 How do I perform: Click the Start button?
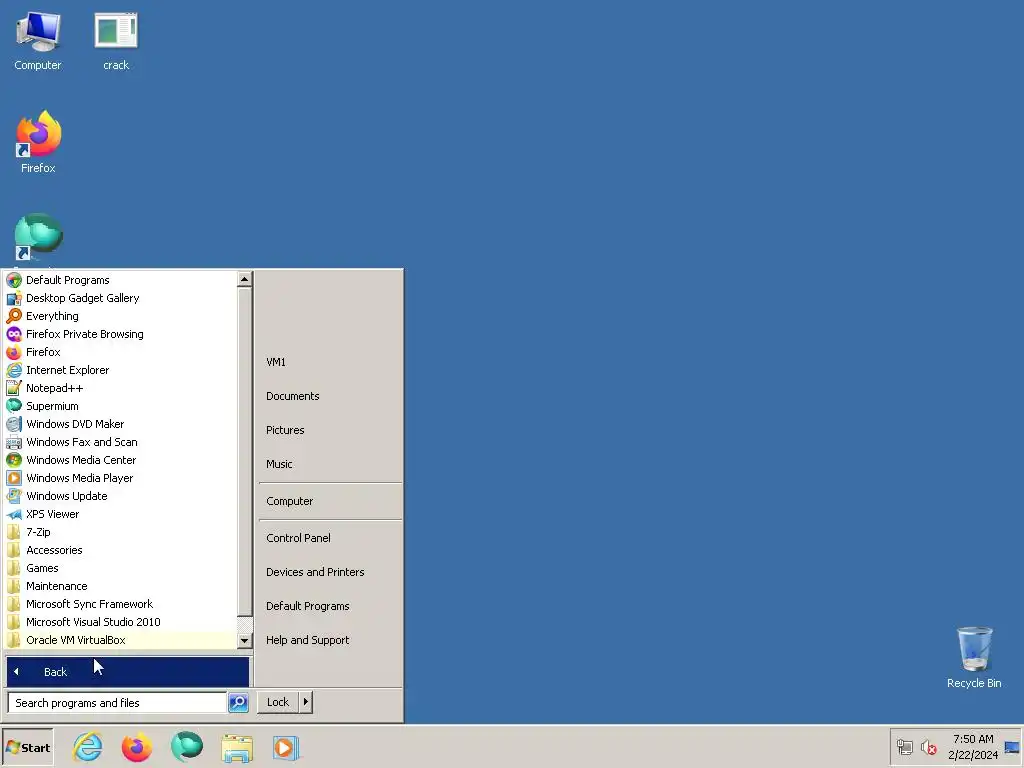pyautogui.click(x=27, y=748)
